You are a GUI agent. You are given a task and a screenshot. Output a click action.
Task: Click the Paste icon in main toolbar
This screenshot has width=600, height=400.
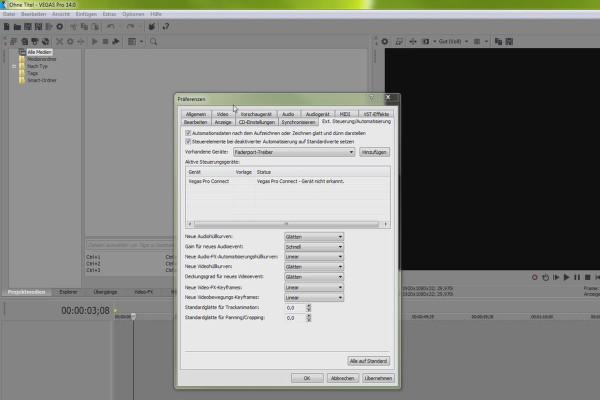[95, 26]
